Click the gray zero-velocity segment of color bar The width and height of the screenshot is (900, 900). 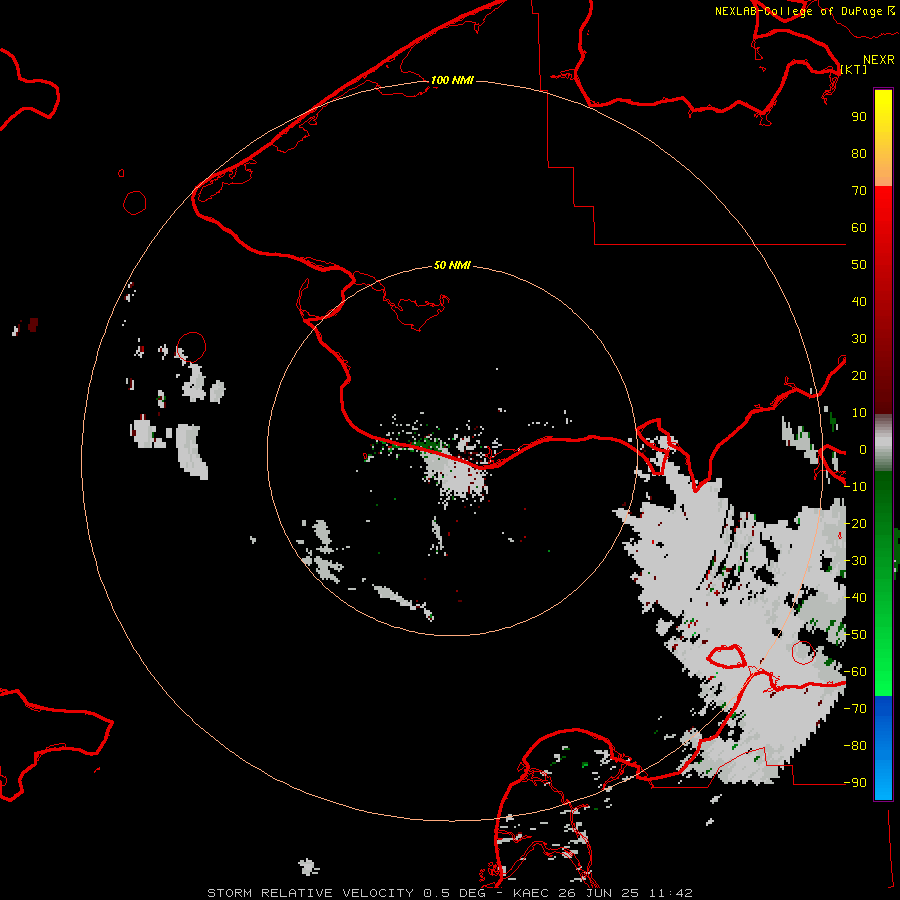[883, 443]
